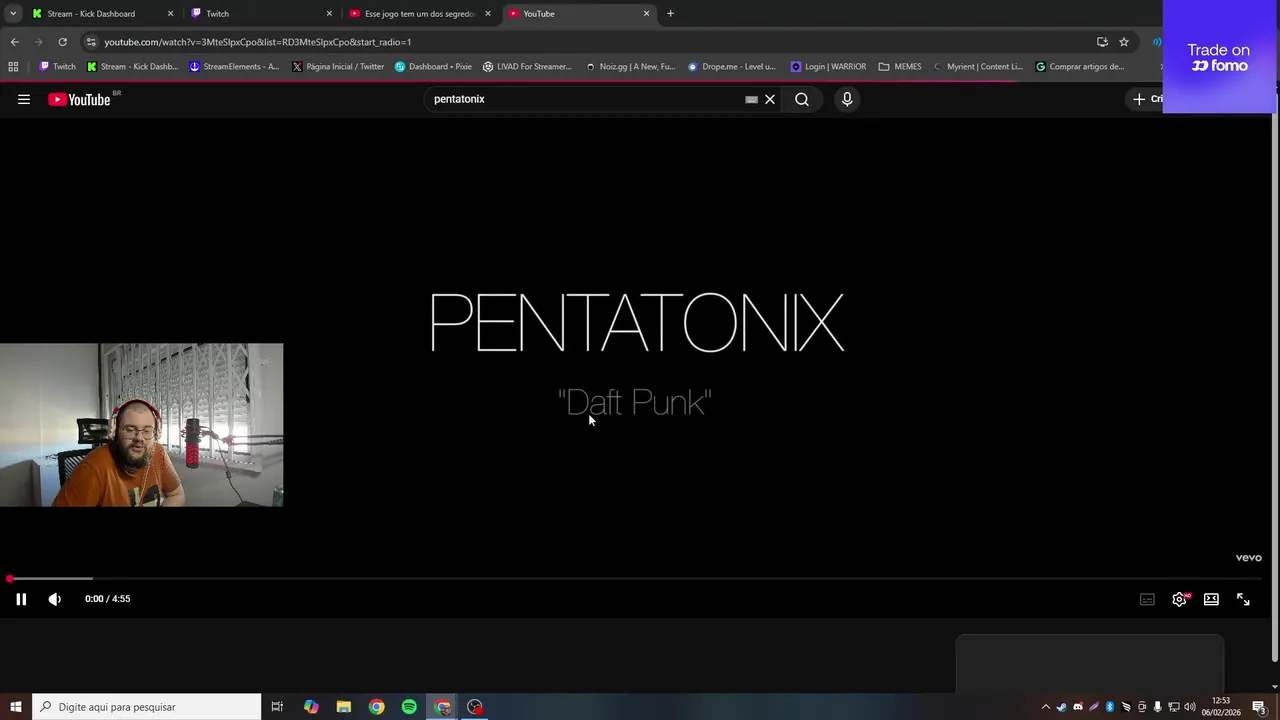This screenshot has width=1280, height=720.
Task: Click the Trade on fomo ad banner
Action: [x=1220, y=57]
